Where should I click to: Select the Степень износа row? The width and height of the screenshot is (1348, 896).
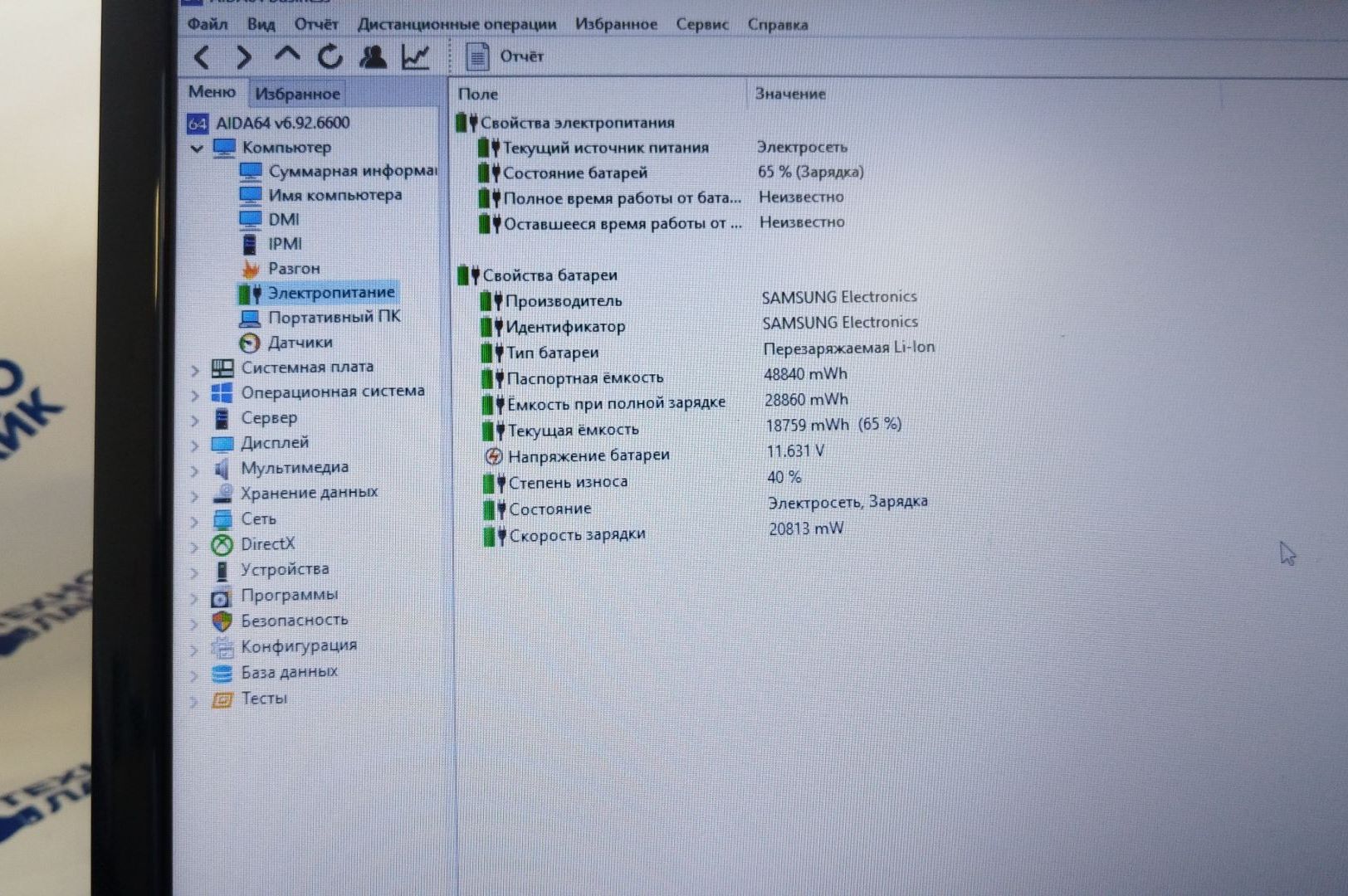568,482
